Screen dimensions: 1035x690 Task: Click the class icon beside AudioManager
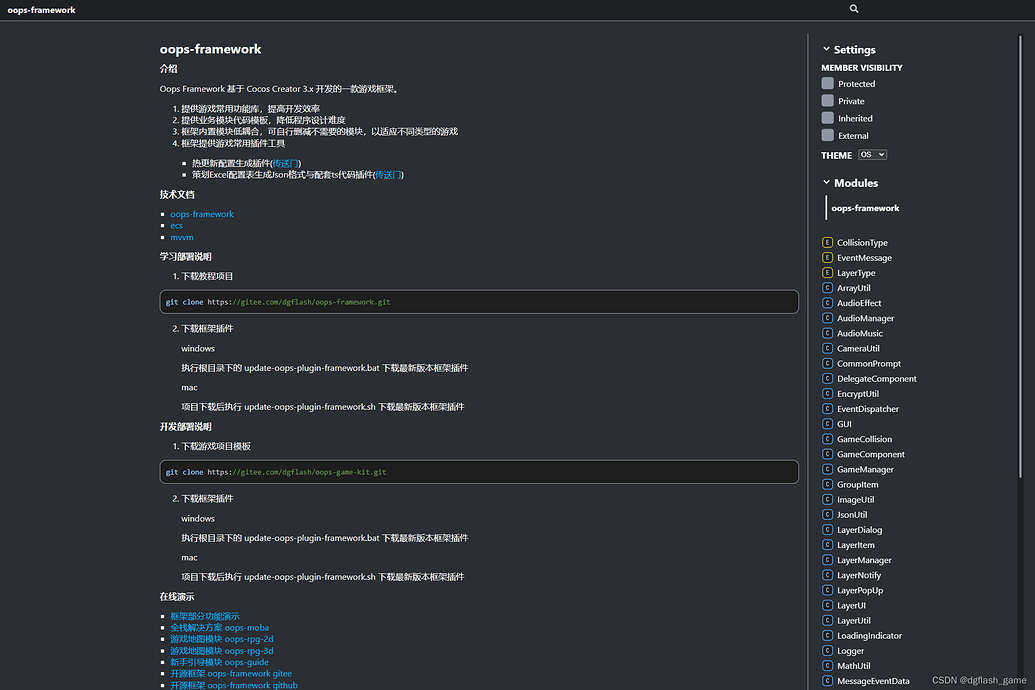pyautogui.click(x=829, y=318)
